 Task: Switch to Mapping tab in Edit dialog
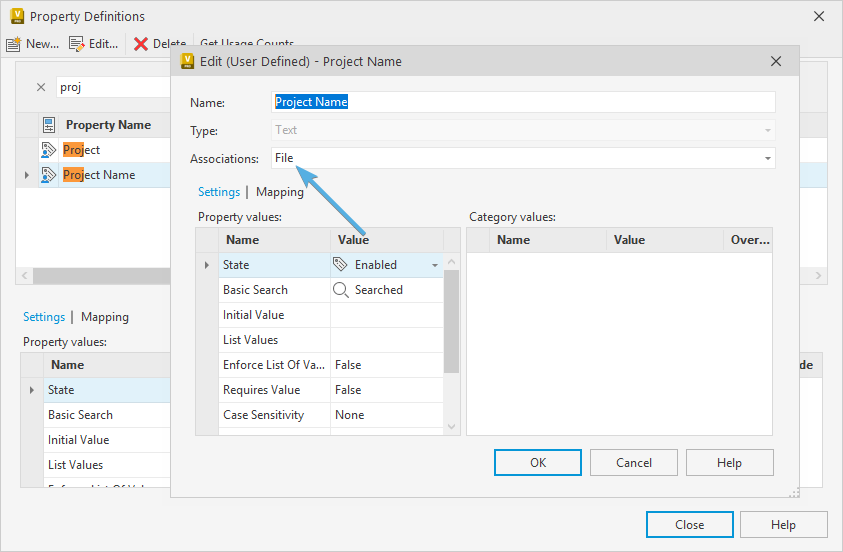click(x=280, y=192)
